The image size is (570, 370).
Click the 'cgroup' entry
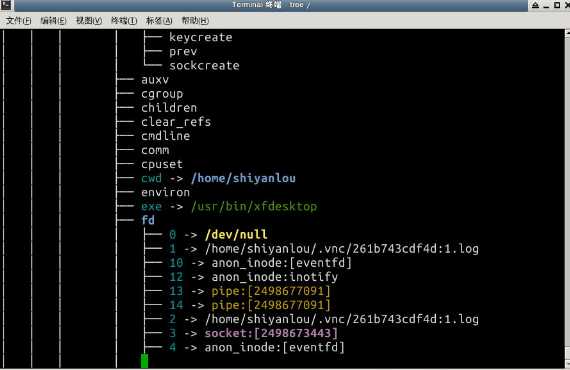pos(162,94)
